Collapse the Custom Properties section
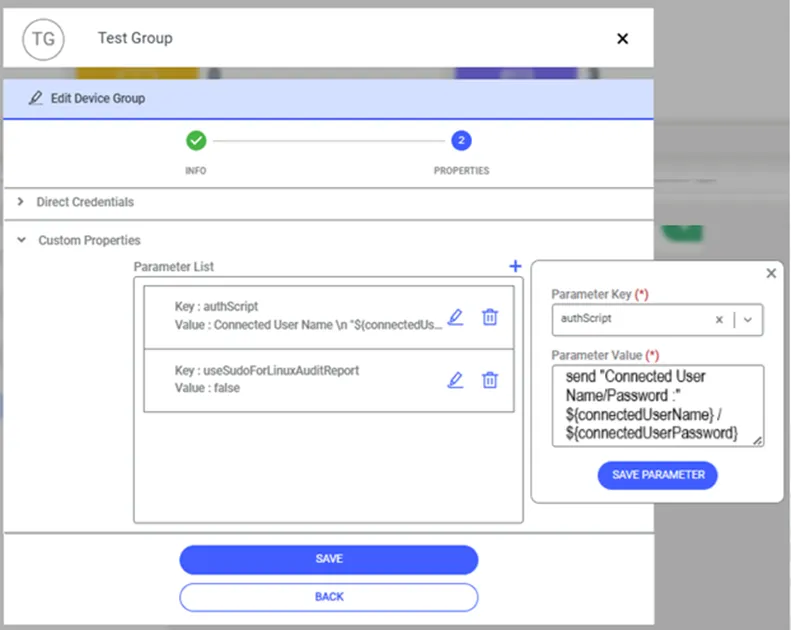This screenshot has width=791, height=630. pyautogui.click(x=21, y=240)
